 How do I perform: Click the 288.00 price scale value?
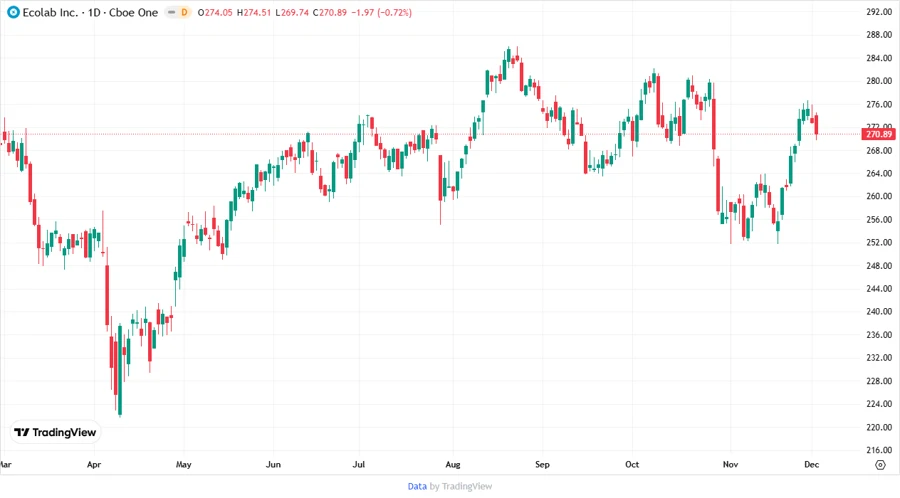879,34
